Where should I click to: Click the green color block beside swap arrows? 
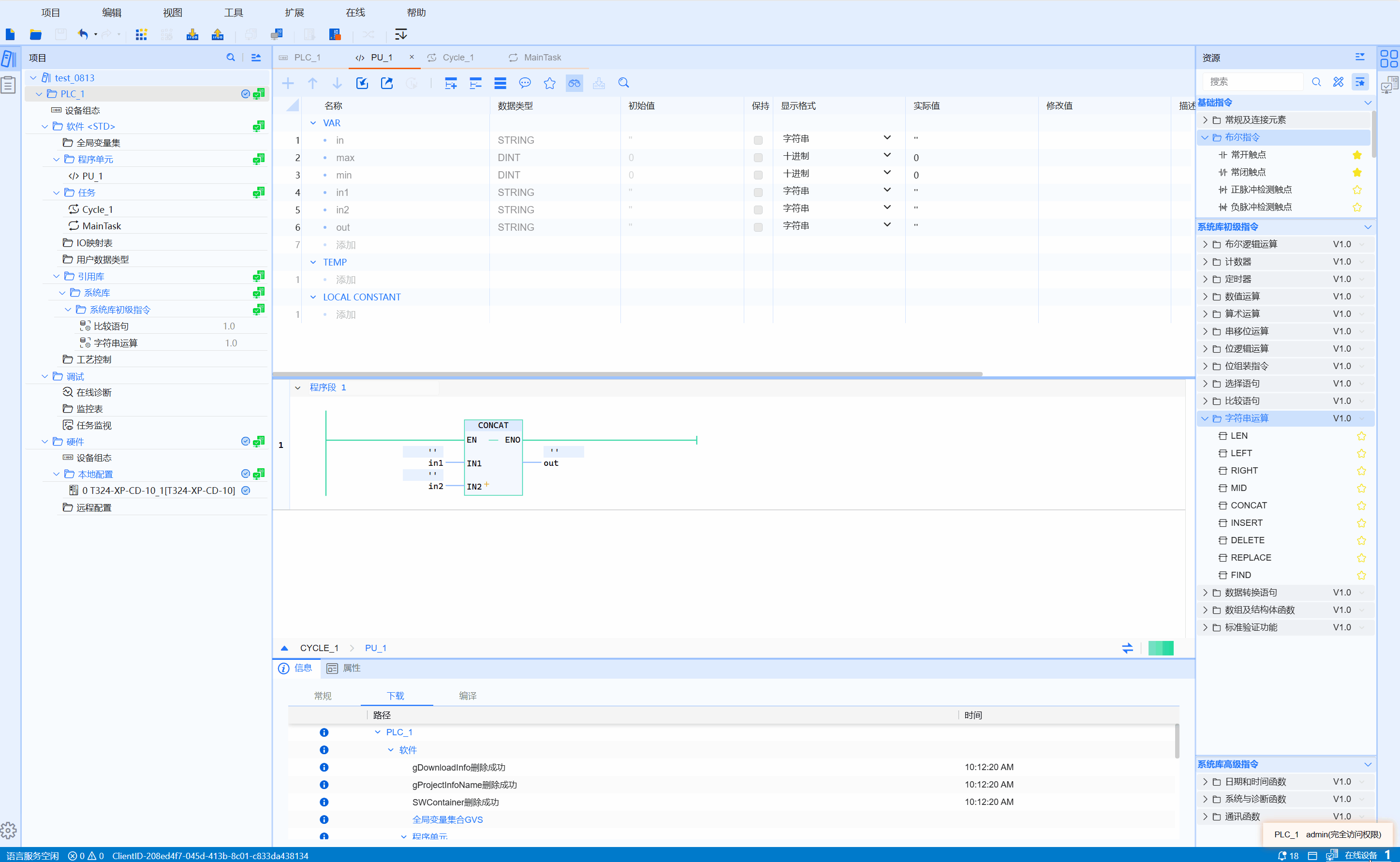pos(1161,648)
